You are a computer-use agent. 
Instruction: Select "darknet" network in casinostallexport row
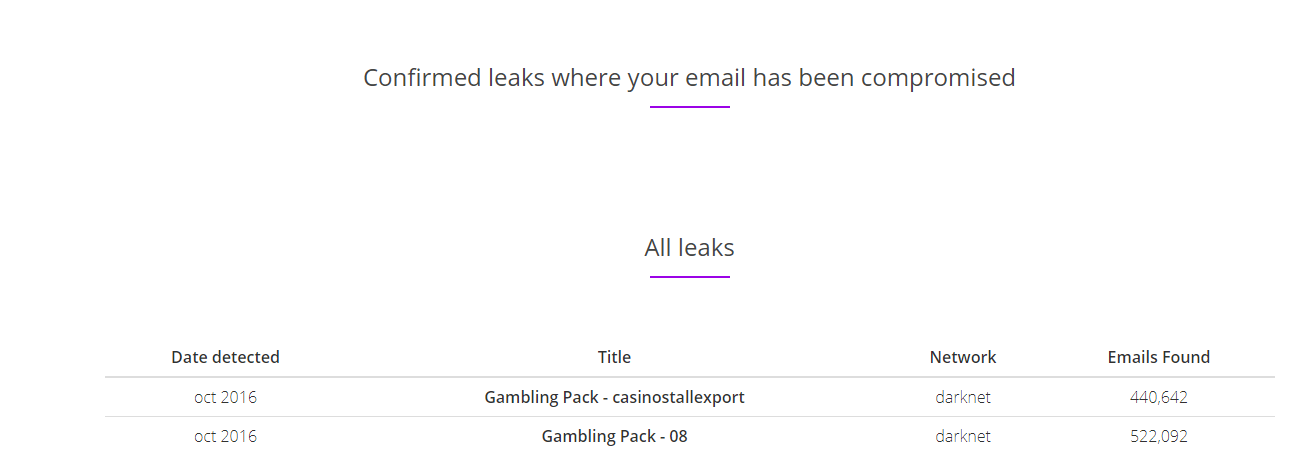pyautogui.click(x=963, y=397)
